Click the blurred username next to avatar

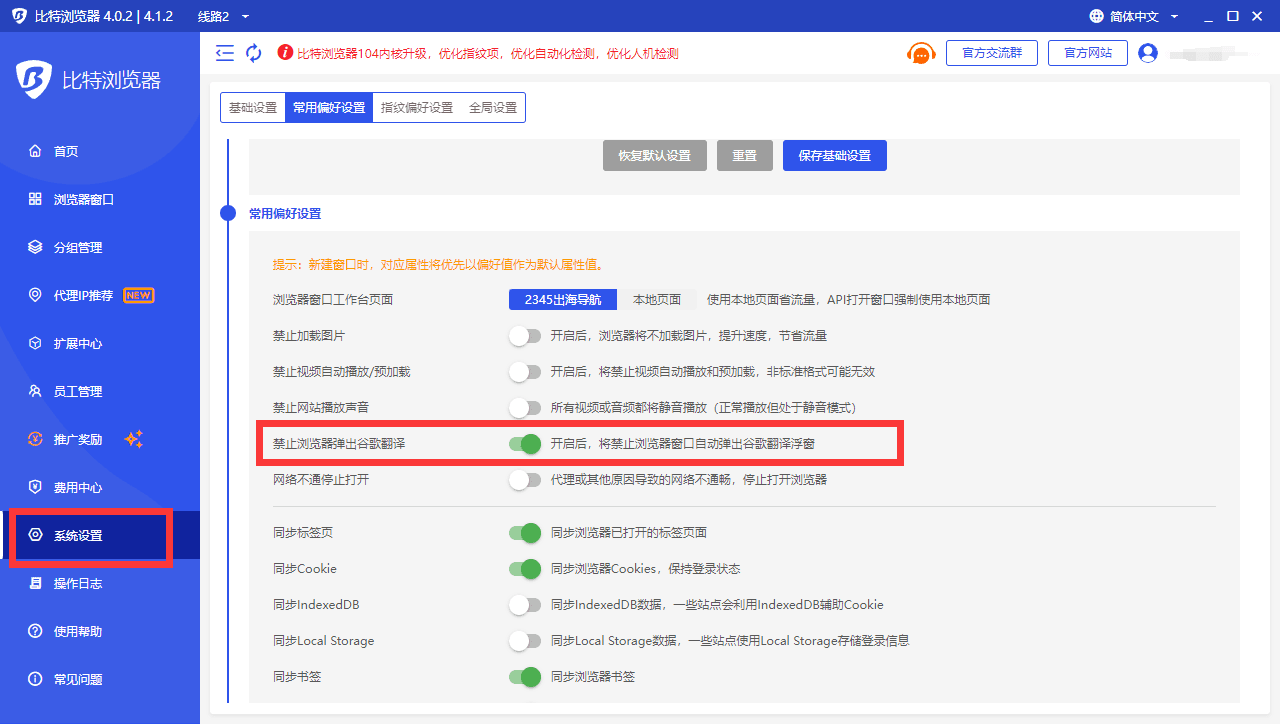click(1207, 53)
